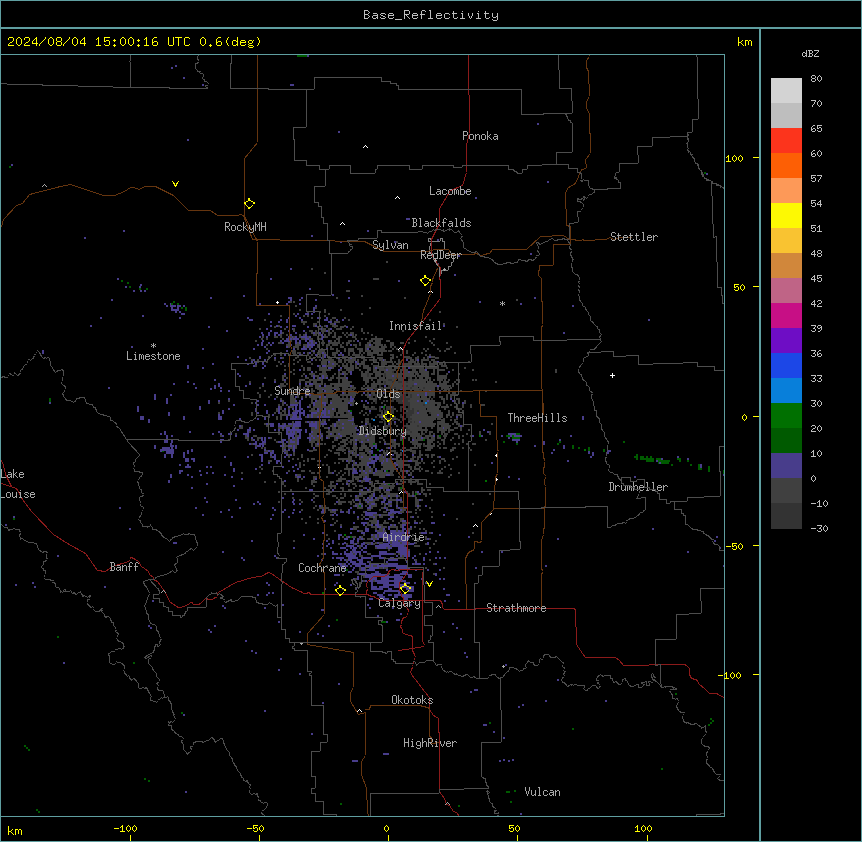
Task: Click the Airdrie label
Action: coord(404,537)
